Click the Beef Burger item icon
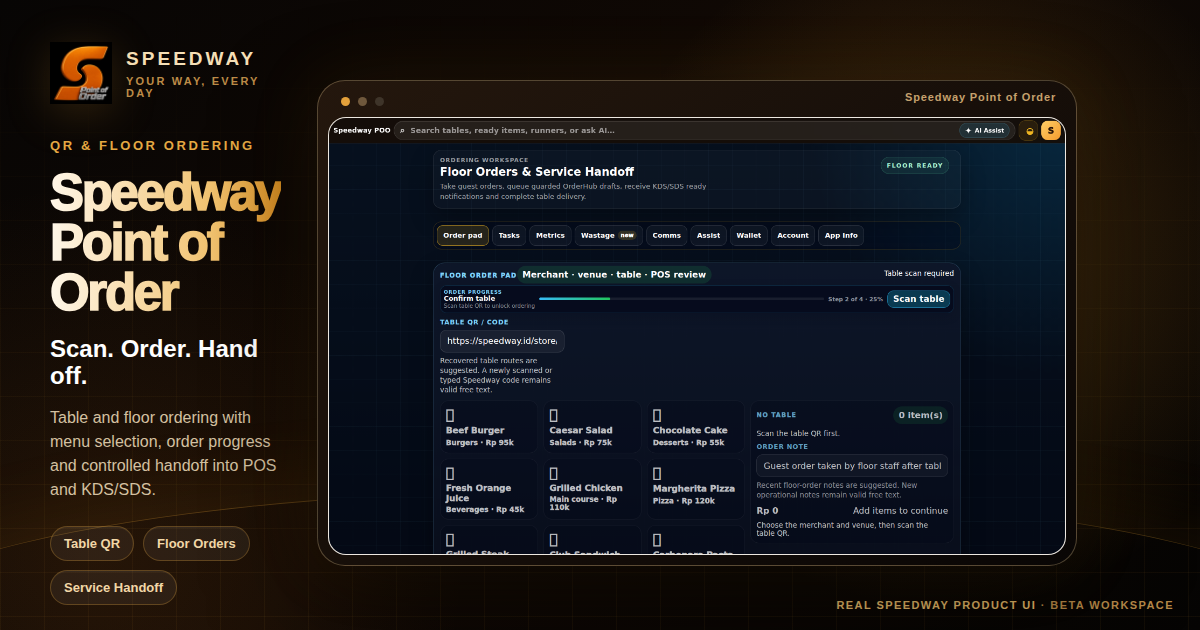Screen dimensions: 1200x630 click(450, 415)
